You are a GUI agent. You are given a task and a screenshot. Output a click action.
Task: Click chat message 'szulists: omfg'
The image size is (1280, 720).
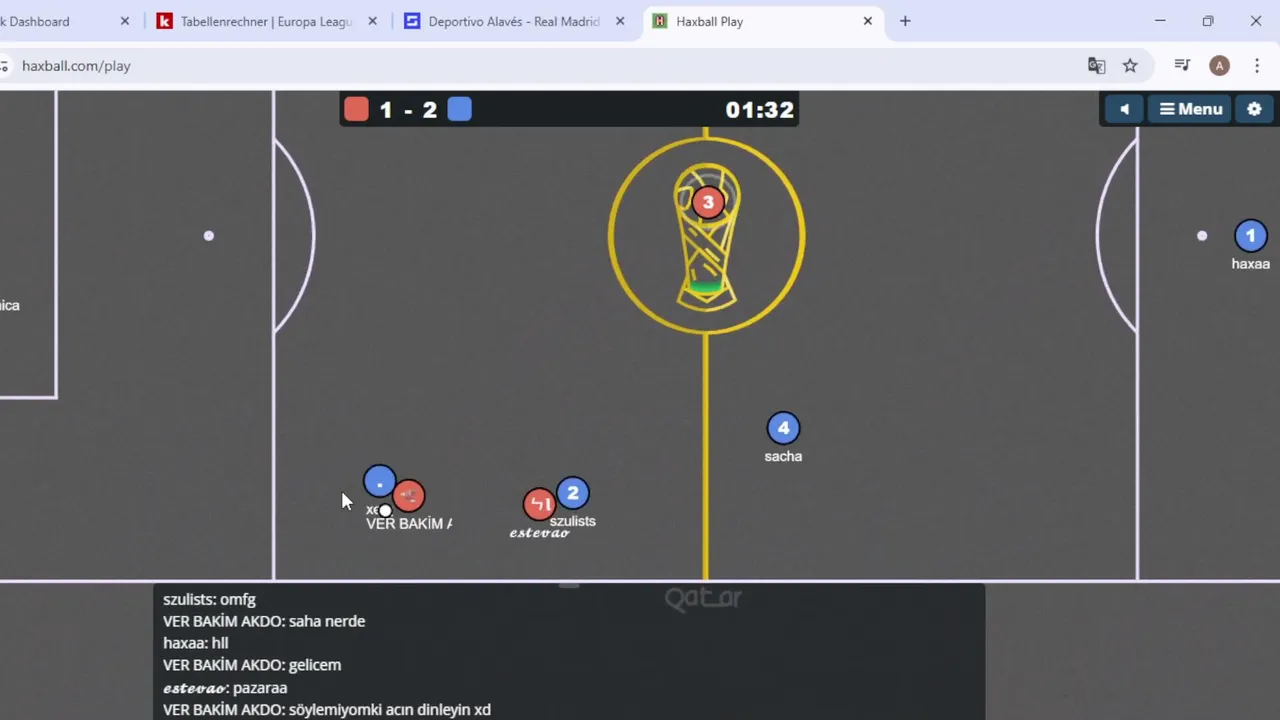tap(209, 599)
